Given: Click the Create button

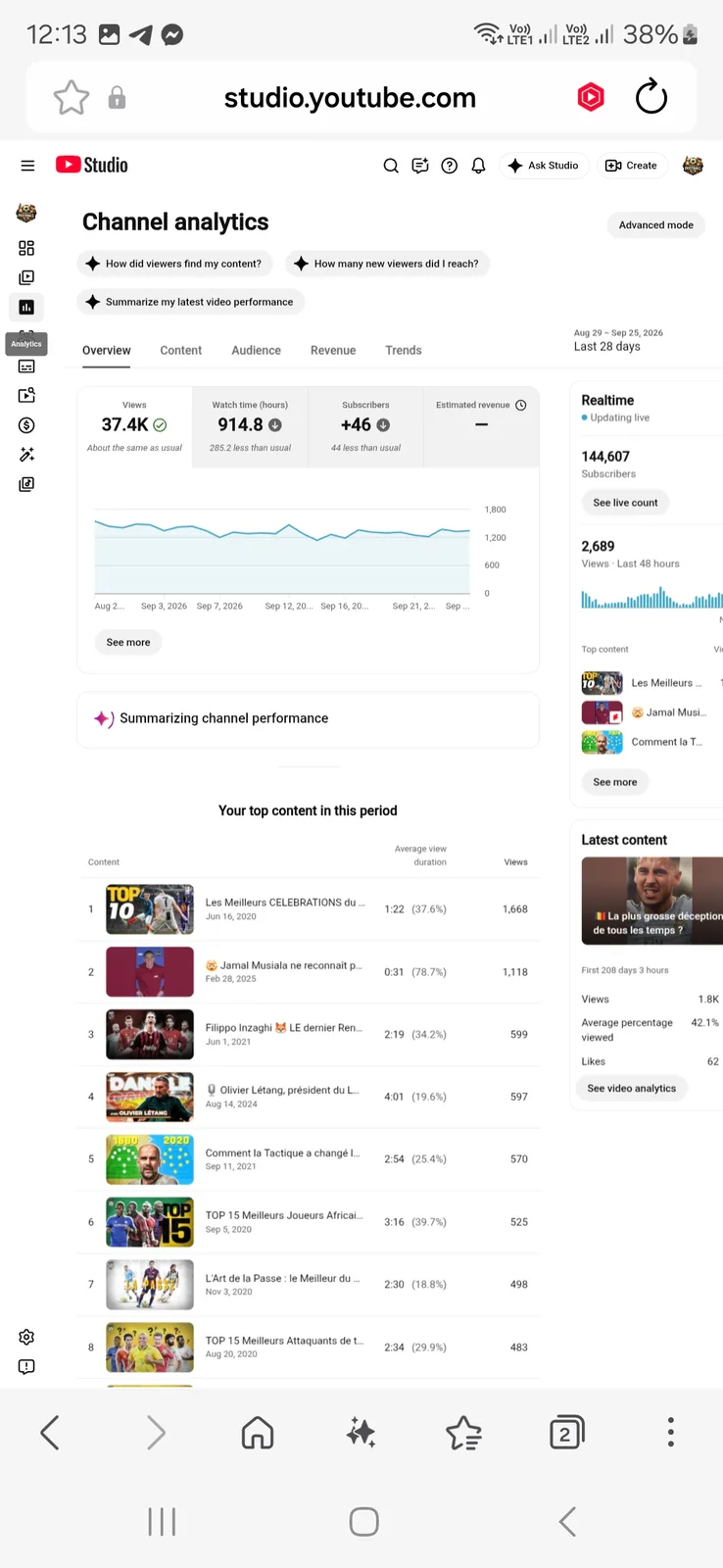Looking at the screenshot, I should 632,166.
